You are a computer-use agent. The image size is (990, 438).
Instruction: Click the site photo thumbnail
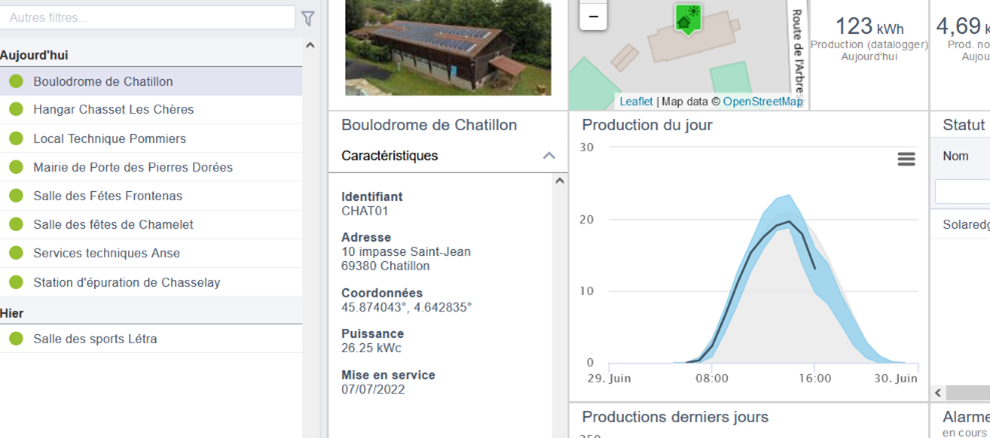(x=448, y=47)
